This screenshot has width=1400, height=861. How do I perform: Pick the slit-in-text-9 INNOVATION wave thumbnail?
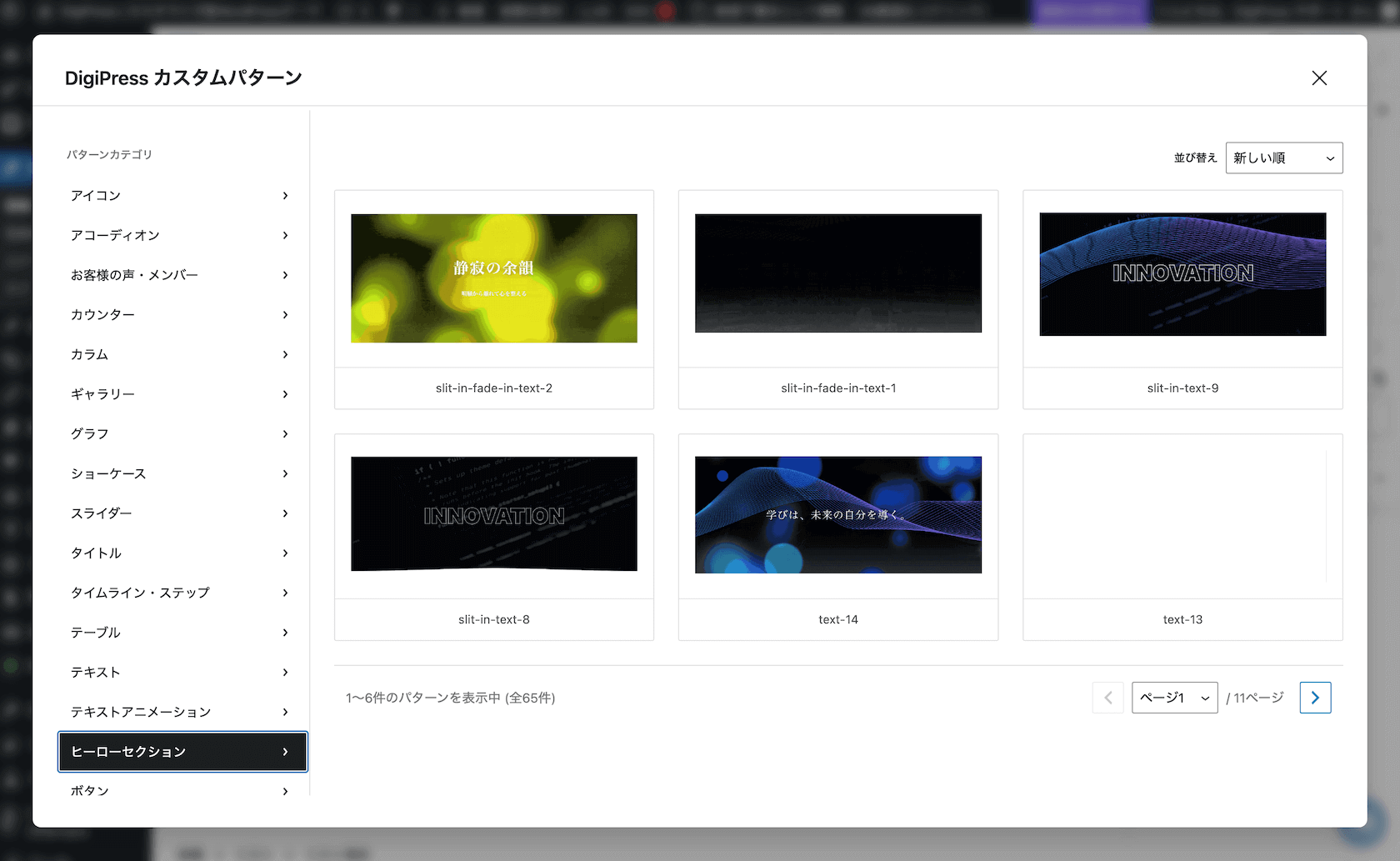coord(1182,274)
